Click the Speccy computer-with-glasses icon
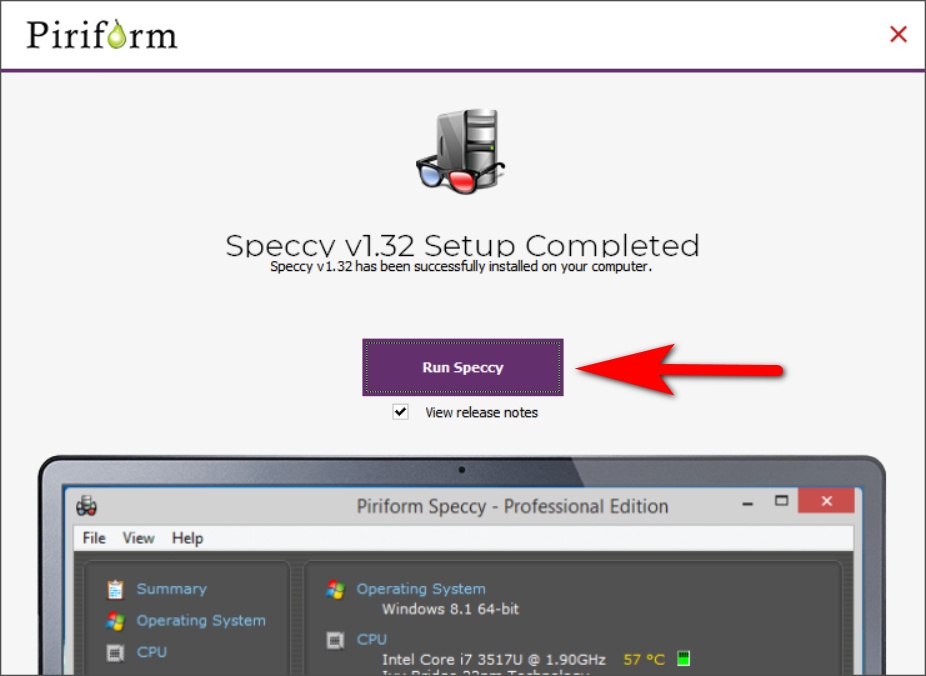 [x=461, y=151]
